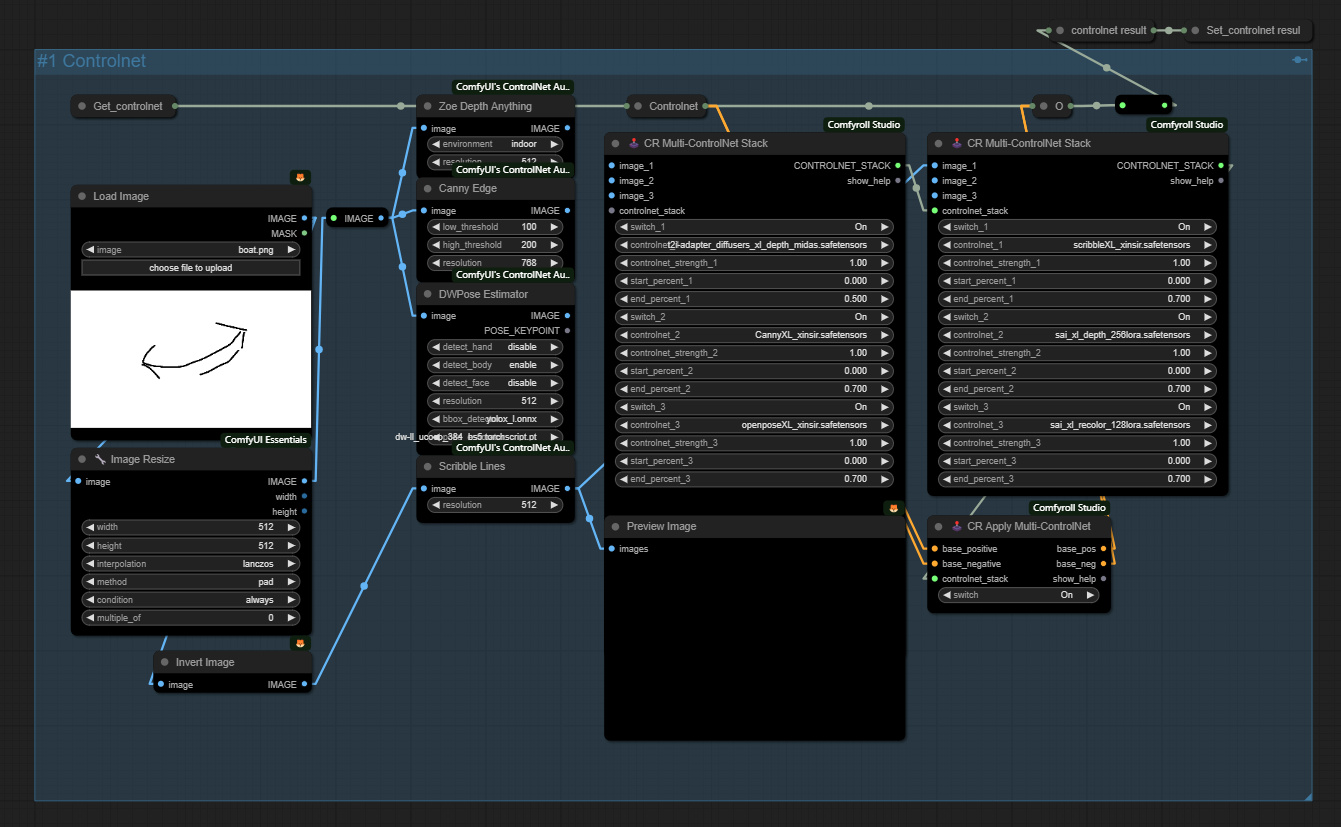Click the fox badge on the Load Image node
Screen dimensions: 1341x827
300,176
